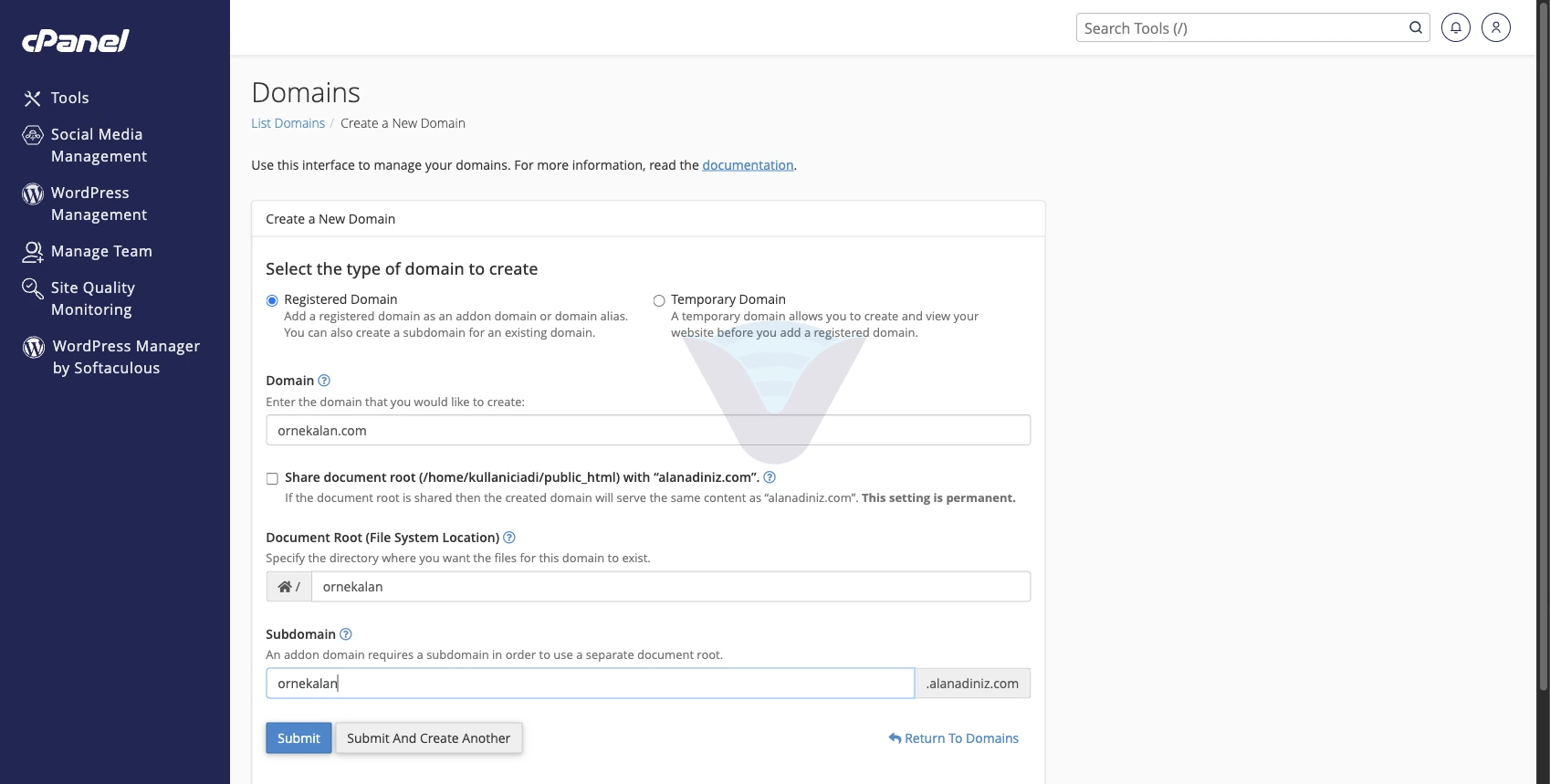1550x784 pixels.
Task: Click the WordPress Manager by Softaculous icon
Action: point(34,347)
